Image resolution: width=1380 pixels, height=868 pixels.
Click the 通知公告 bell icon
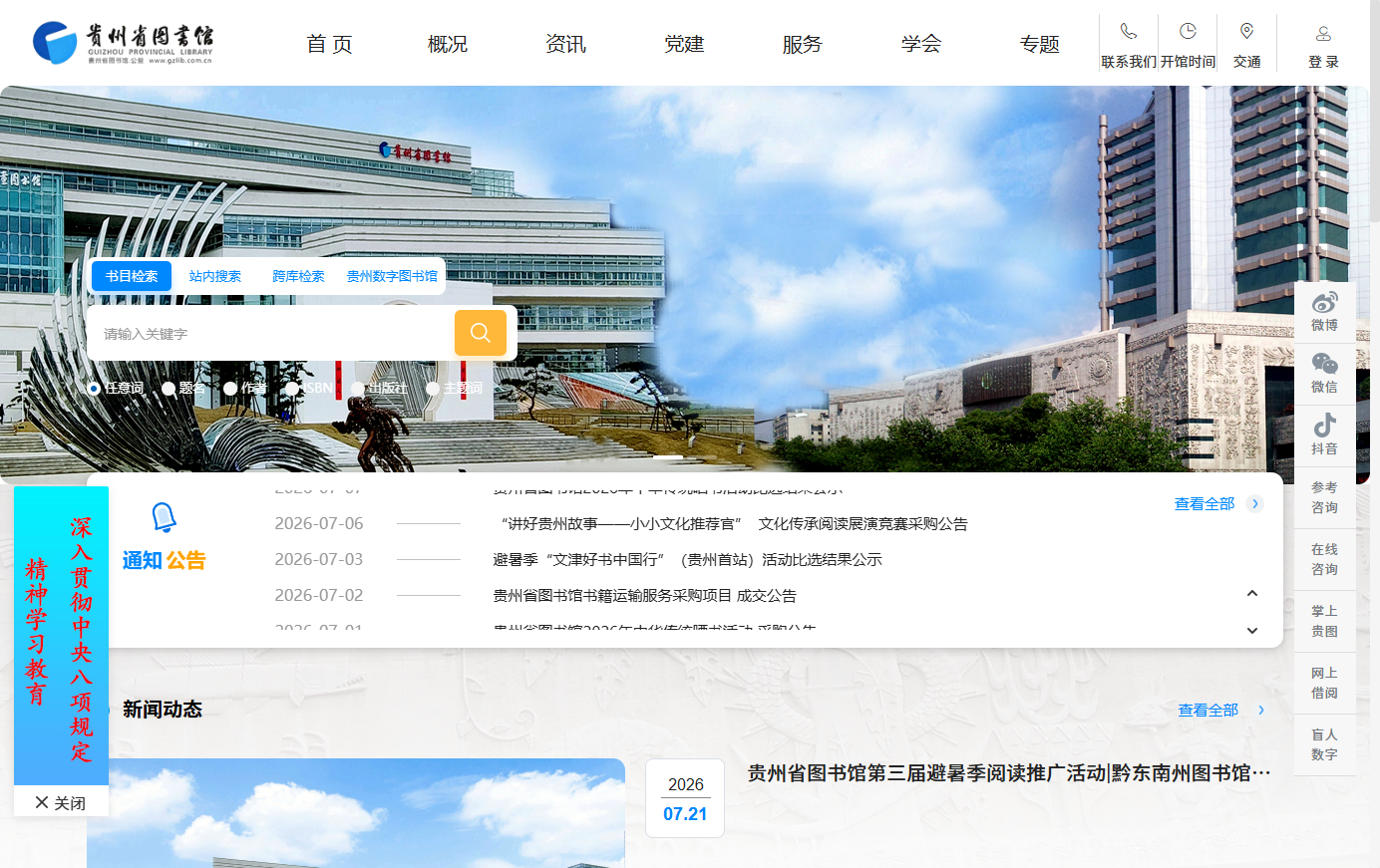(164, 518)
